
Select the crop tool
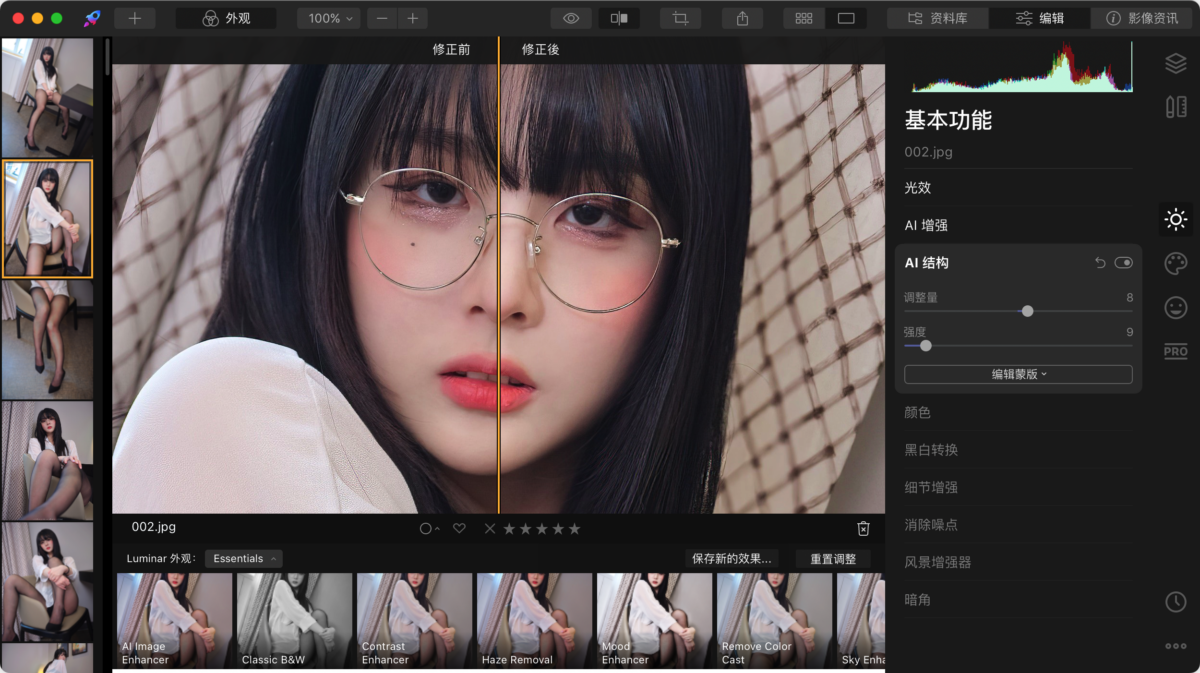click(x=681, y=18)
